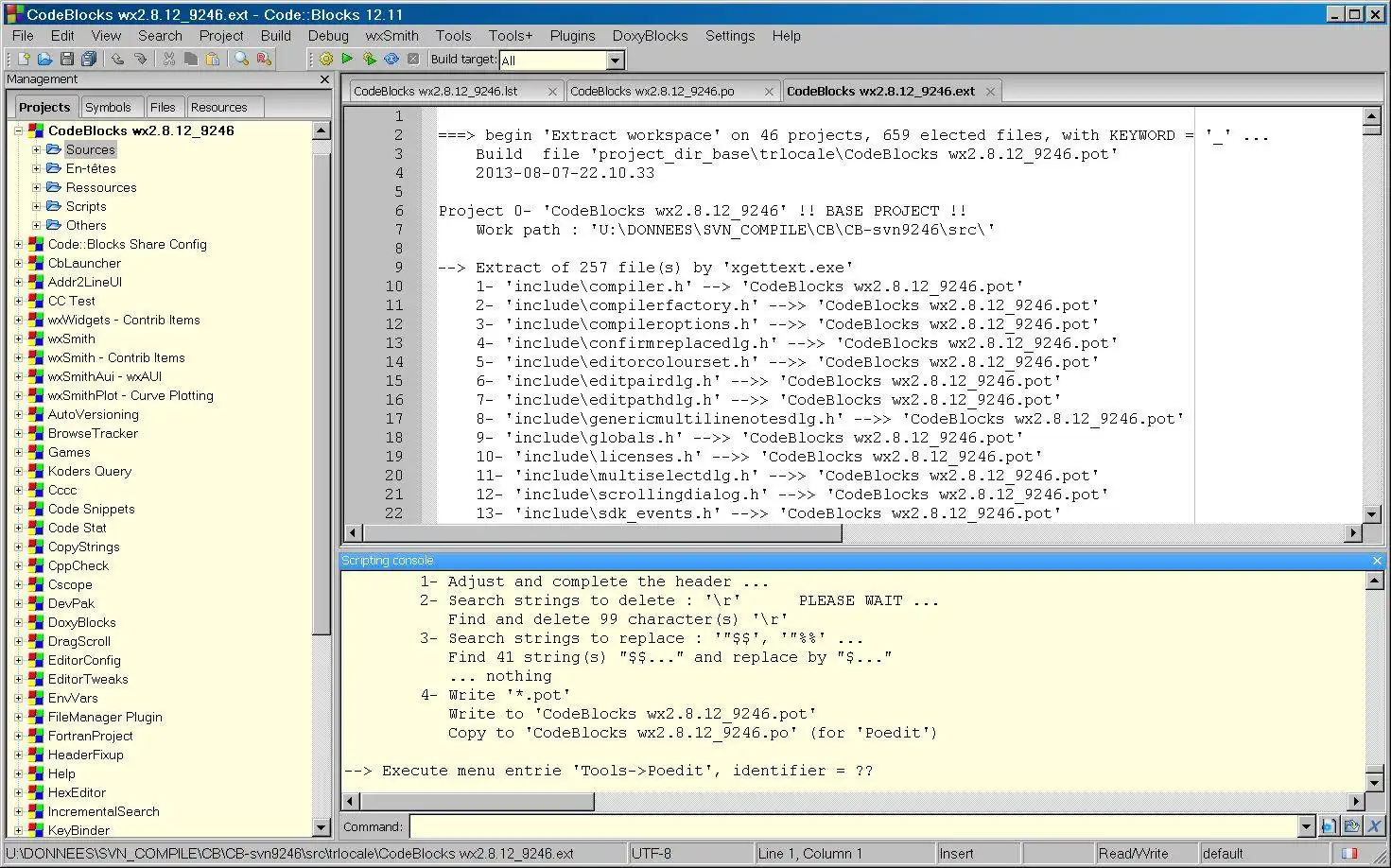
Task: Close the Scripting console panel
Action: point(1377,561)
